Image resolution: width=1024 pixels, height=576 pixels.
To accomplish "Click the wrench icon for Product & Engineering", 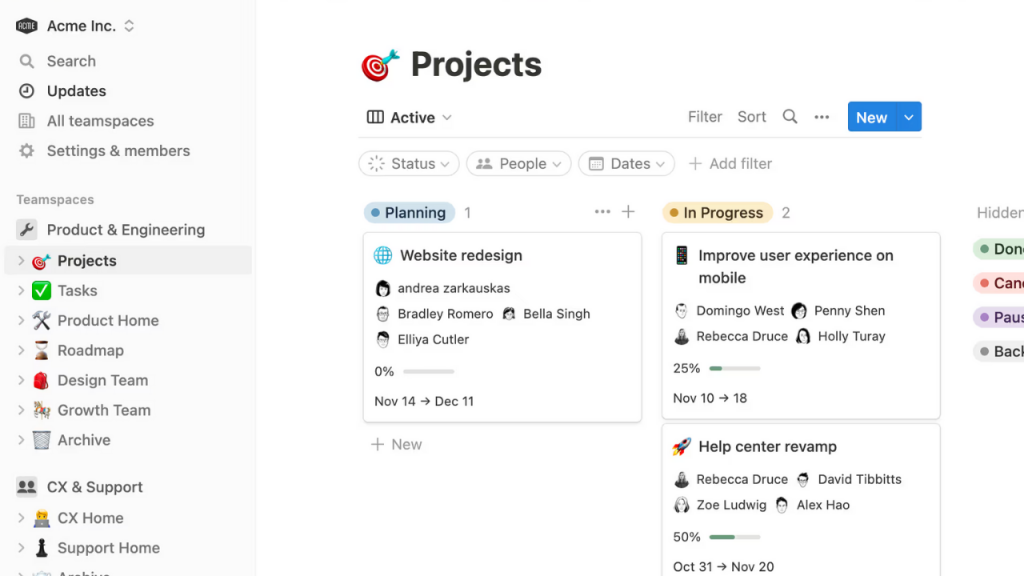I will point(27,230).
